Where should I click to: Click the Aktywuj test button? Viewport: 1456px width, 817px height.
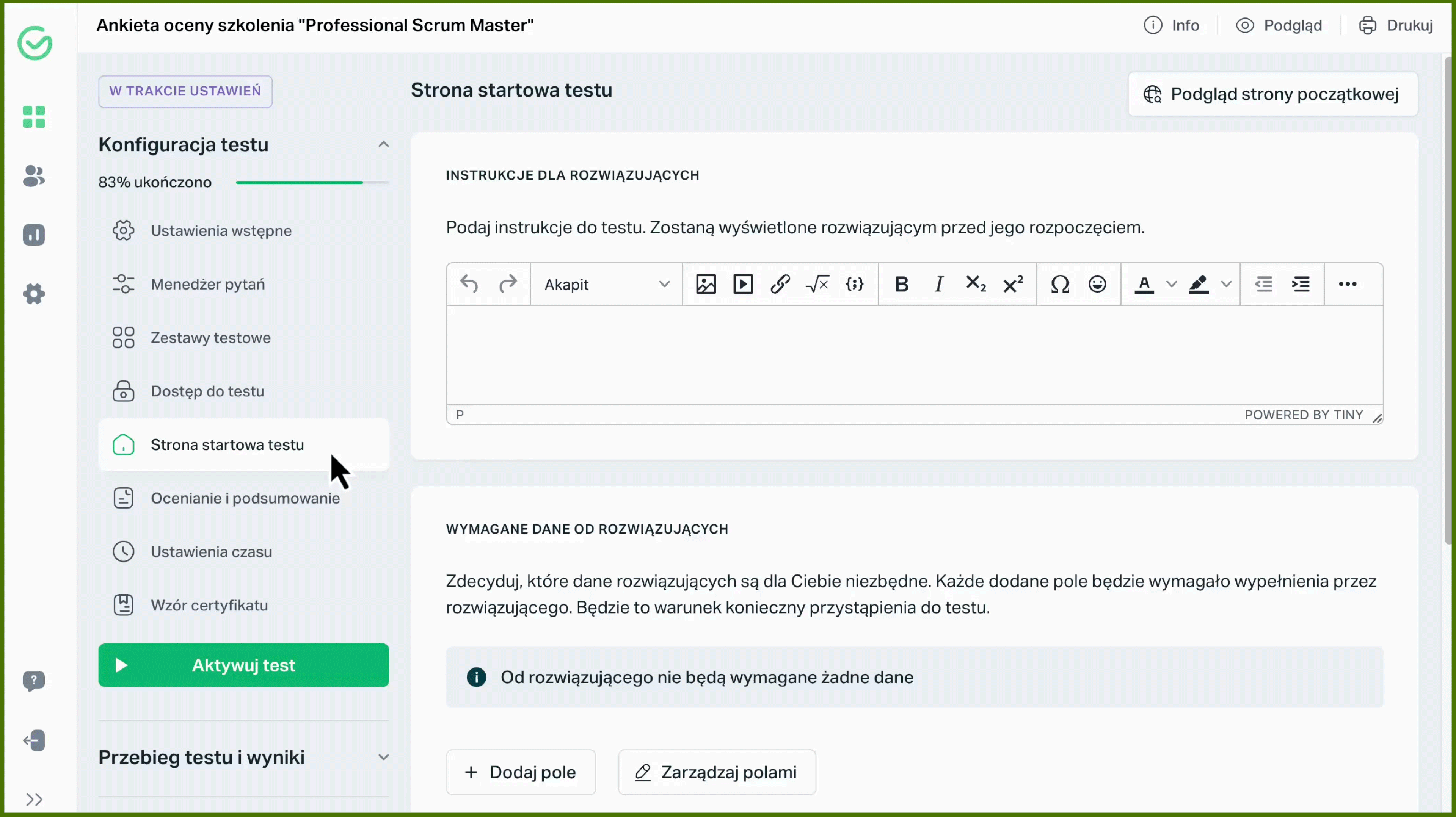(x=243, y=665)
